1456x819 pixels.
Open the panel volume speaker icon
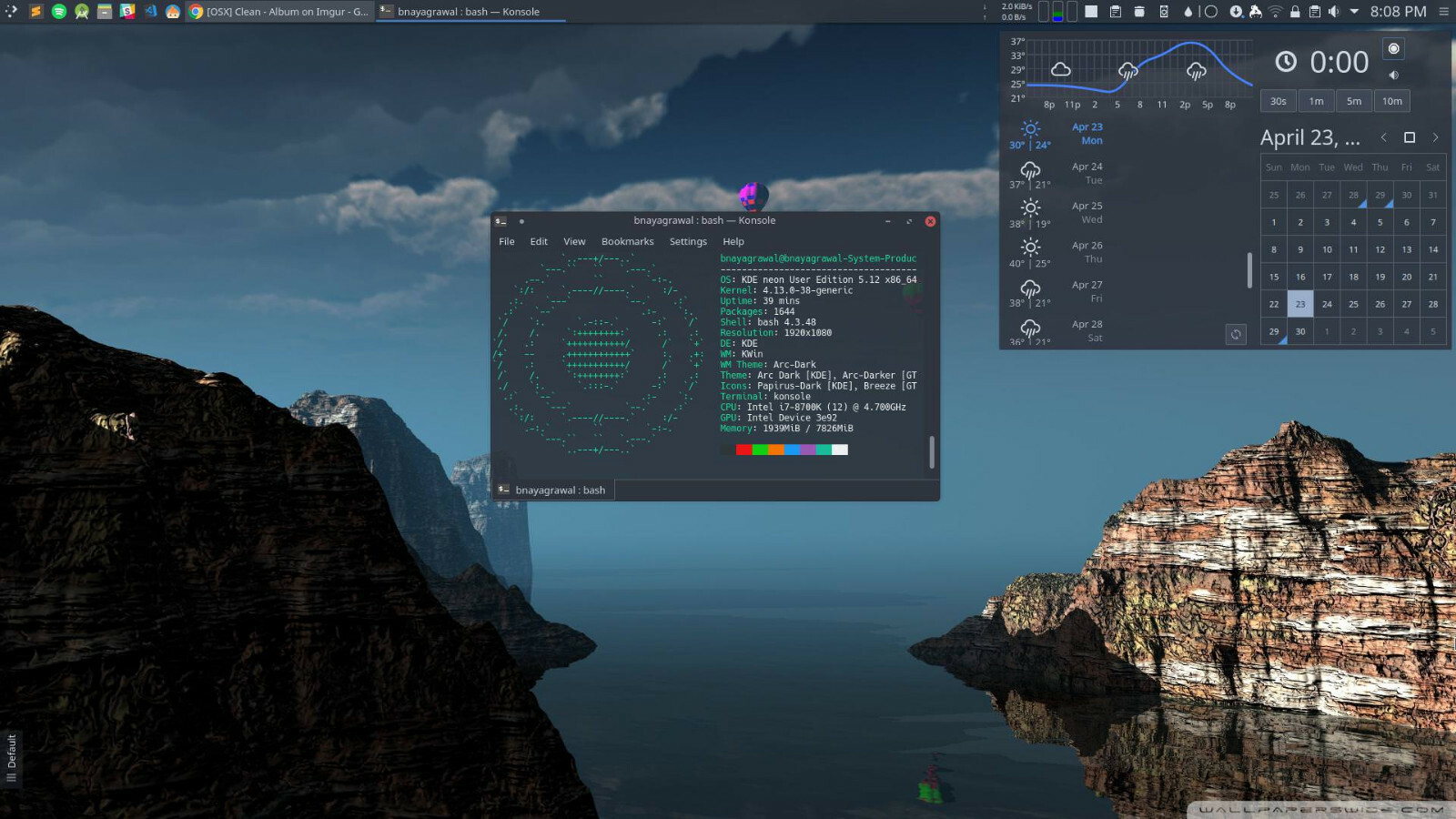point(1334,11)
